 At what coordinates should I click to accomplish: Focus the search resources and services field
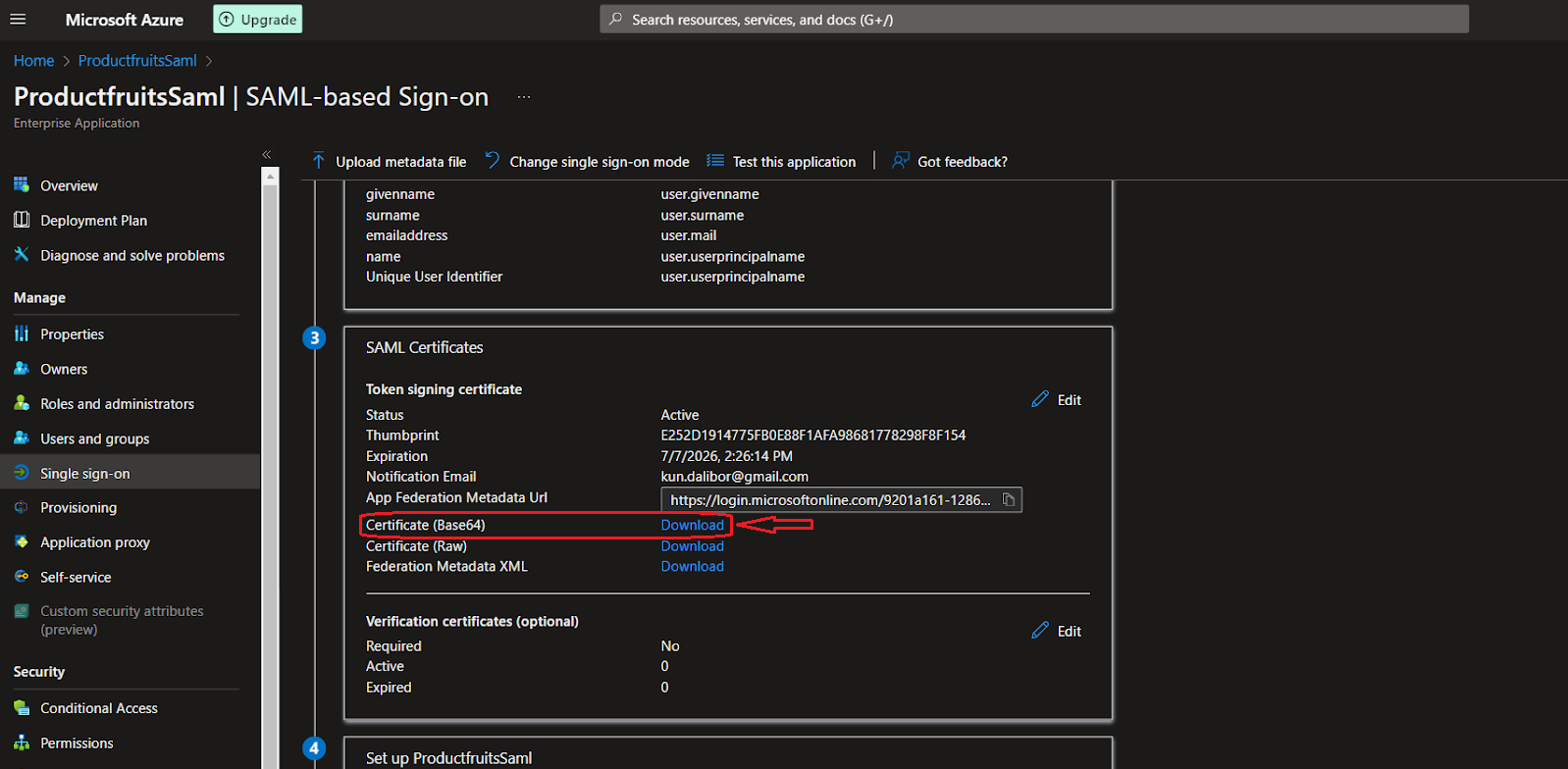[1034, 20]
